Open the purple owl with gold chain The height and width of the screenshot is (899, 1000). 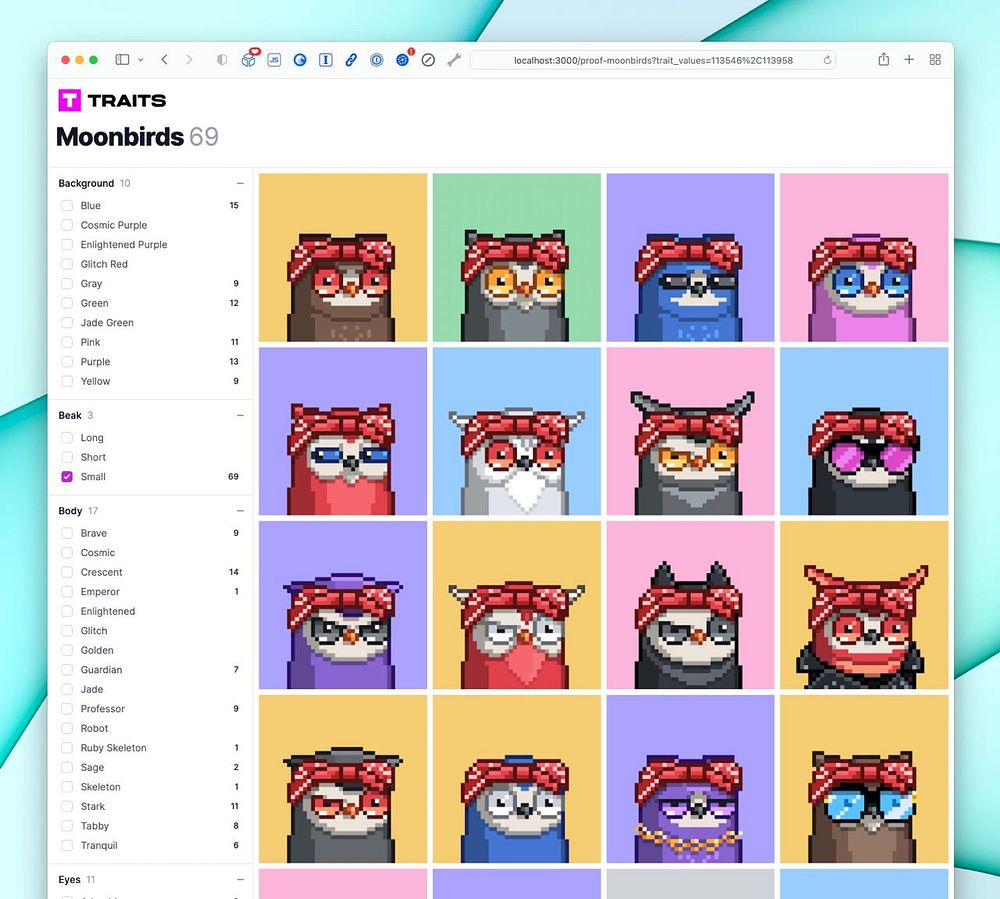coord(691,778)
